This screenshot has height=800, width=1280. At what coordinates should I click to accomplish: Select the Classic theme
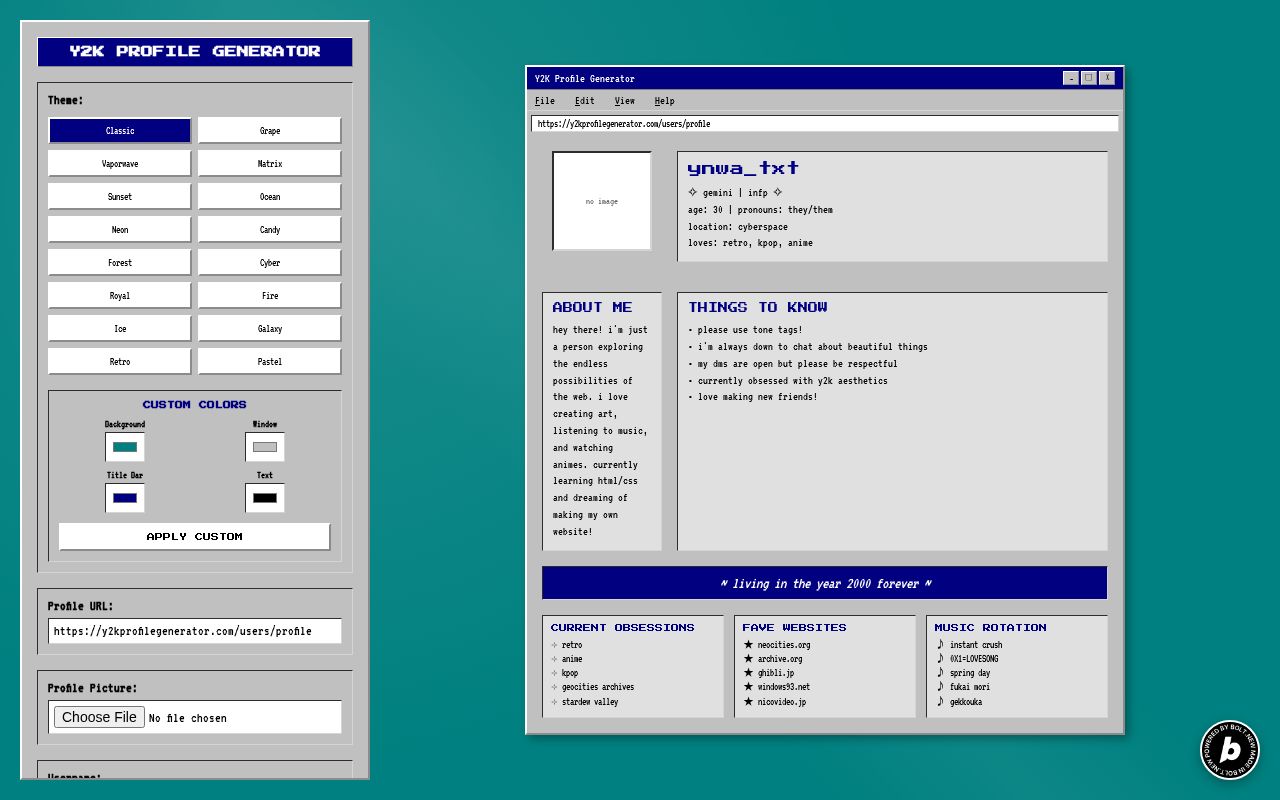[120, 131]
